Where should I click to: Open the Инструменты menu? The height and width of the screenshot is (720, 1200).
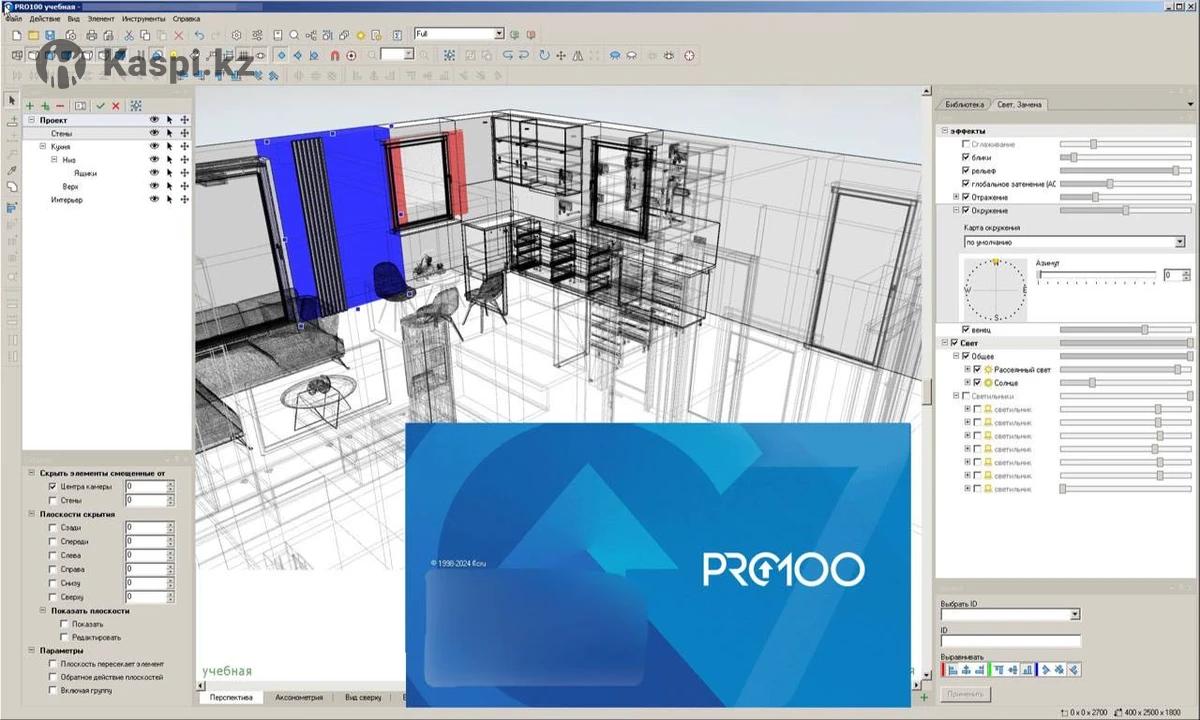coord(144,19)
